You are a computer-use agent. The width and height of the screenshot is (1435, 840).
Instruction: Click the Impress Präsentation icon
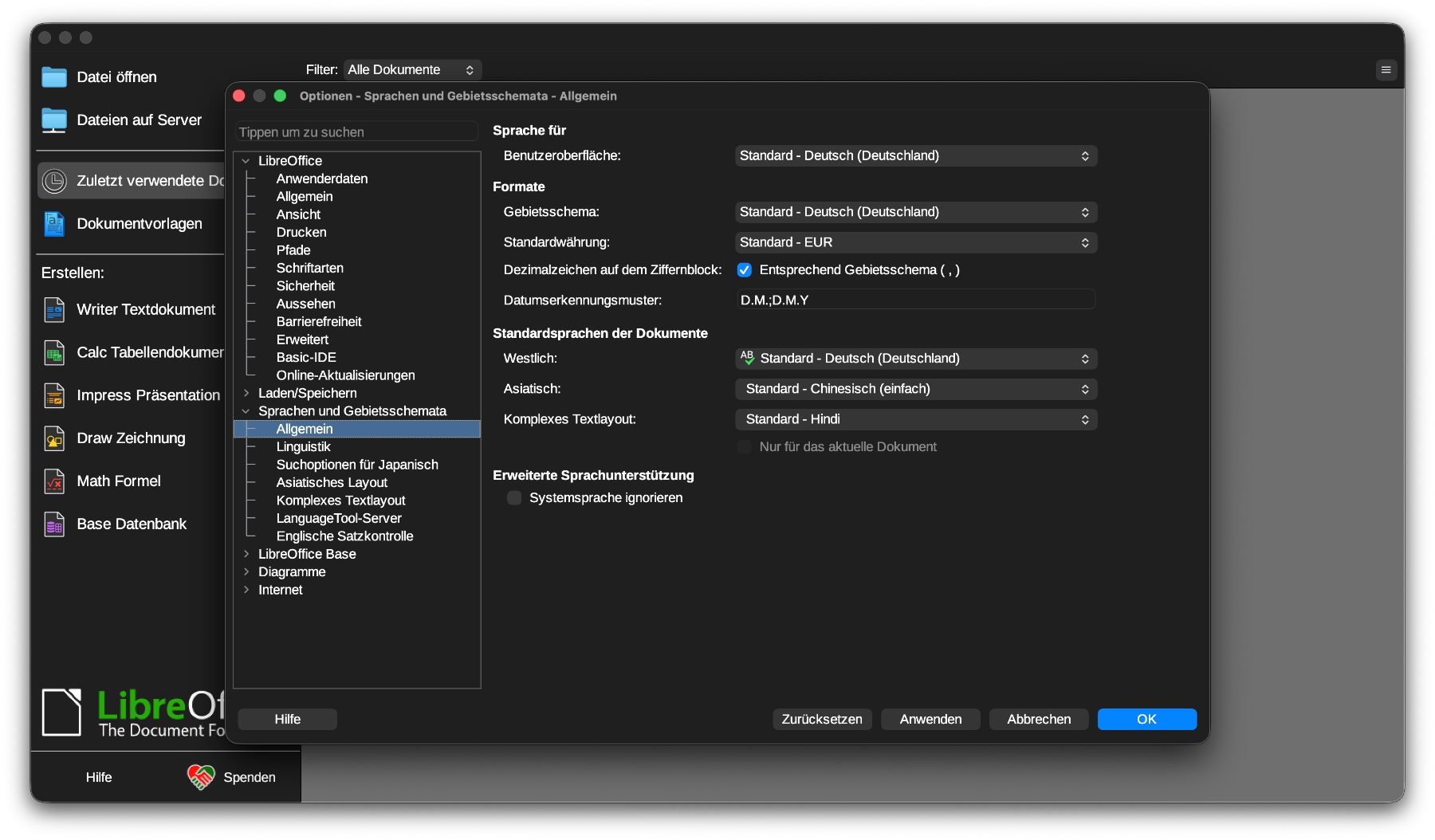[54, 395]
